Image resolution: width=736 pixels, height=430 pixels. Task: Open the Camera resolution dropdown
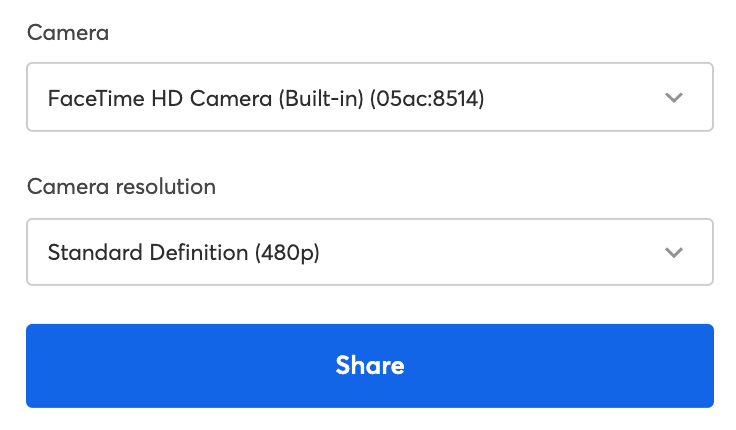click(x=370, y=252)
